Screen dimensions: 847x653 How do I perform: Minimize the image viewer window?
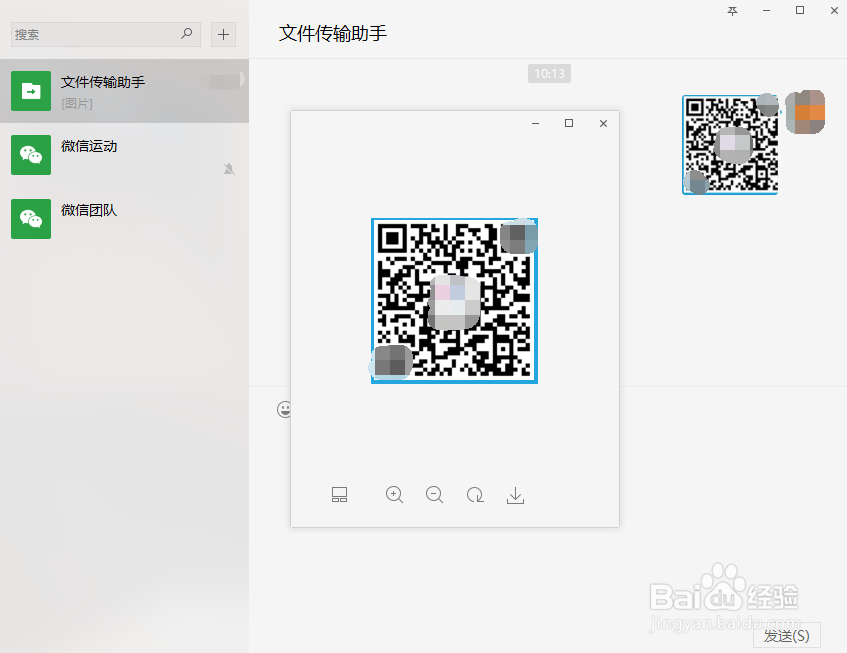point(535,123)
